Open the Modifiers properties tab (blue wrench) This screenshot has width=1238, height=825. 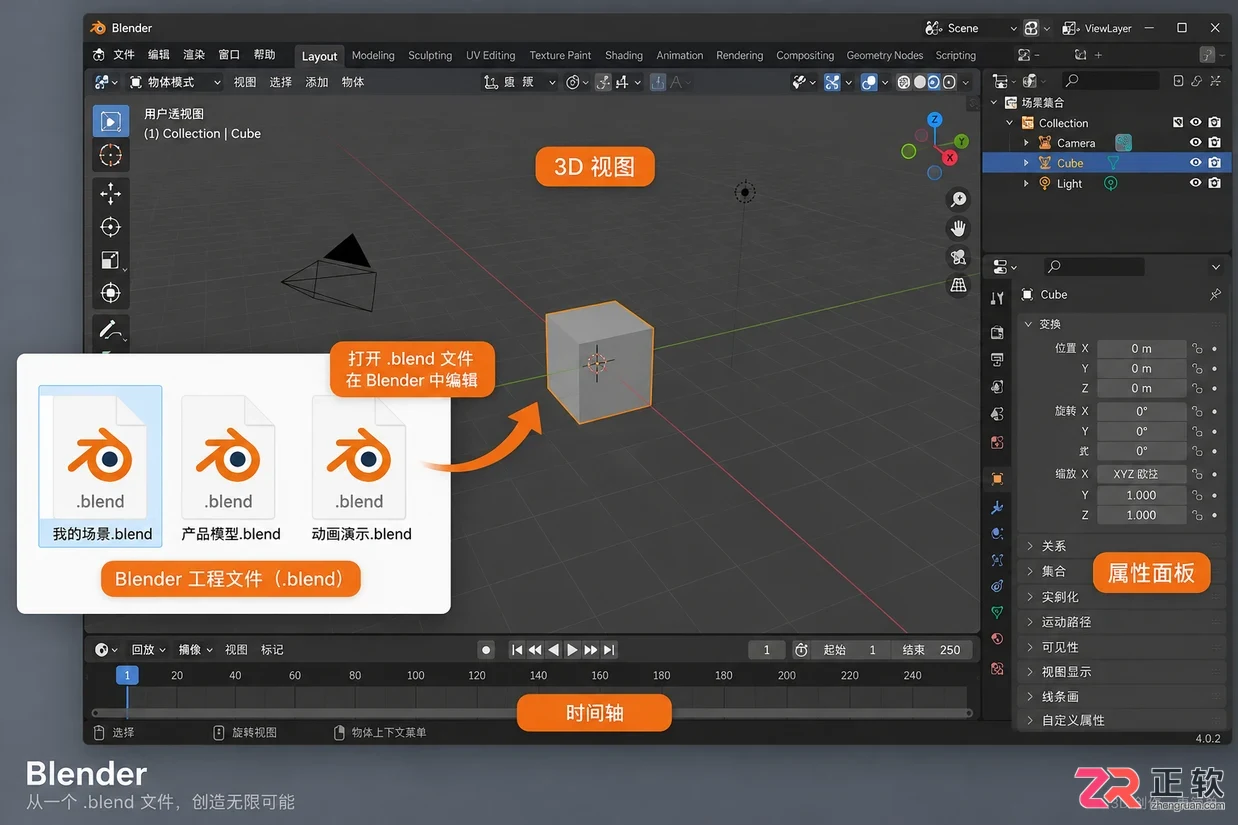pos(997,507)
